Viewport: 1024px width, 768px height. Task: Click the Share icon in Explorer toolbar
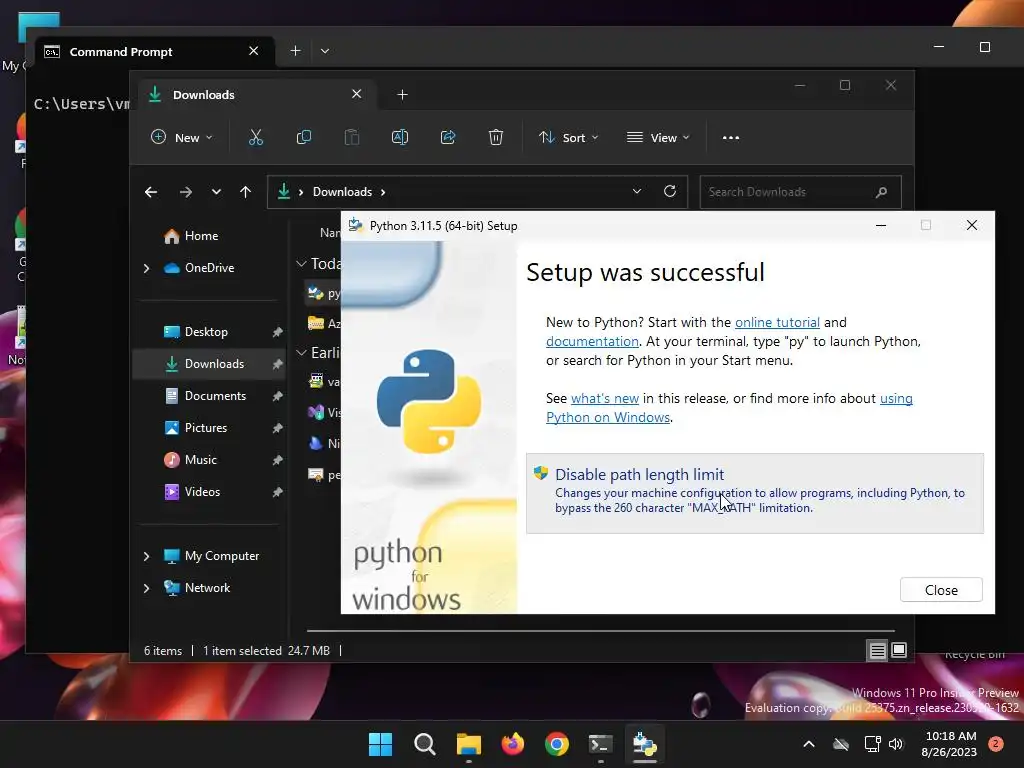click(448, 137)
